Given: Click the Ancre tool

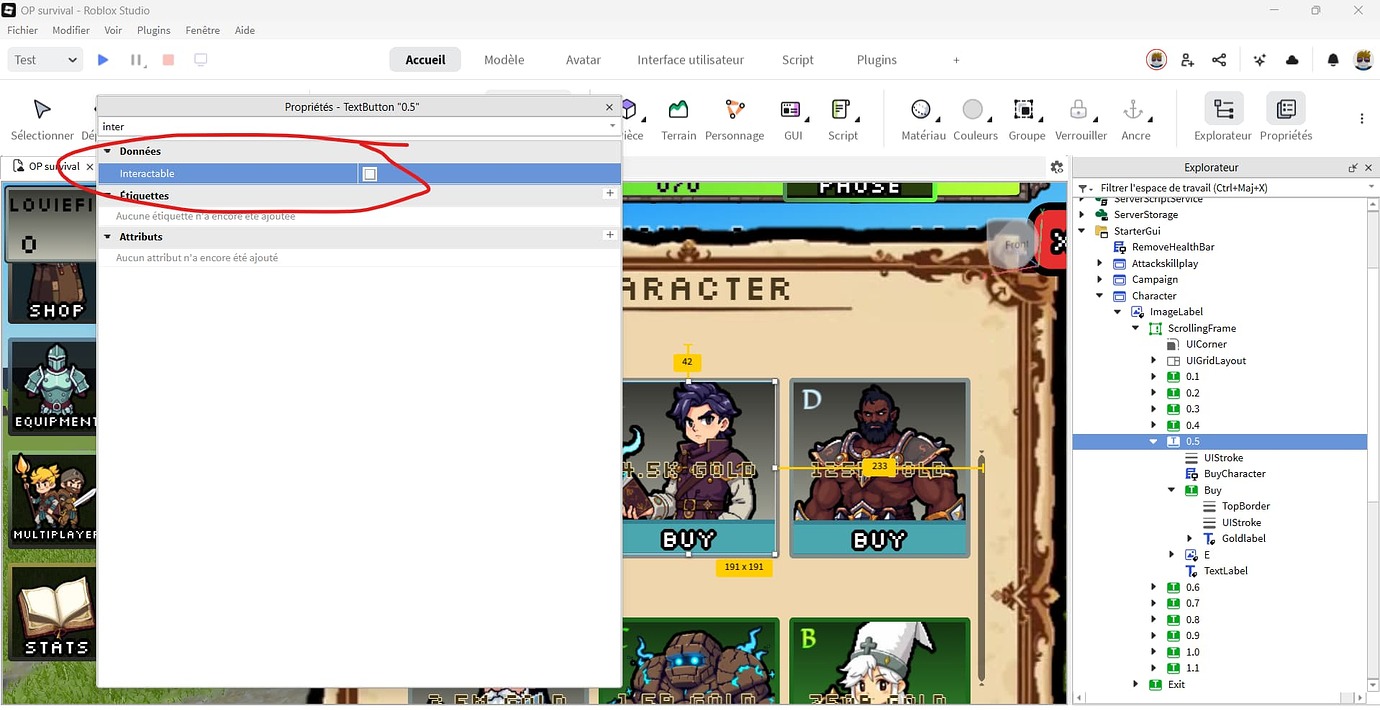Looking at the screenshot, I should (1134, 120).
